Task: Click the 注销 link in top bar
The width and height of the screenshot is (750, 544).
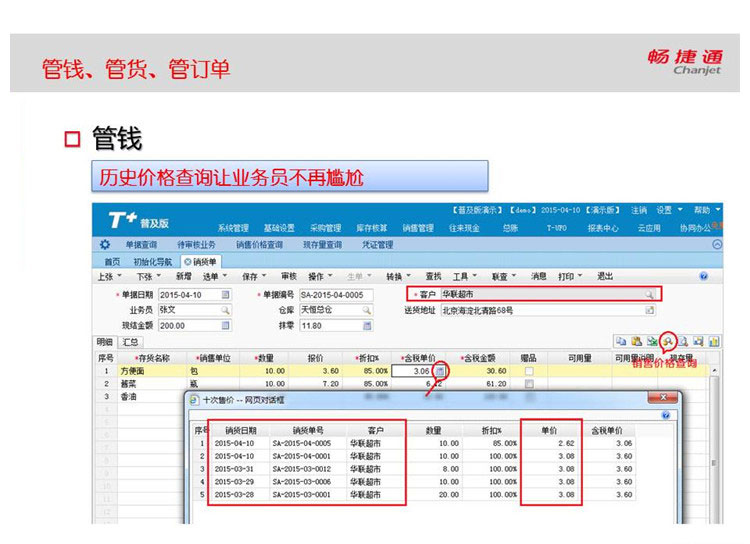Action: (x=639, y=210)
